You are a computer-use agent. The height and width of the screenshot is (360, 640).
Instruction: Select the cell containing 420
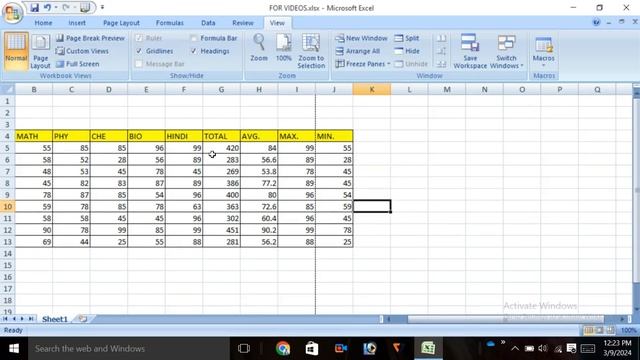tap(221, 148)
